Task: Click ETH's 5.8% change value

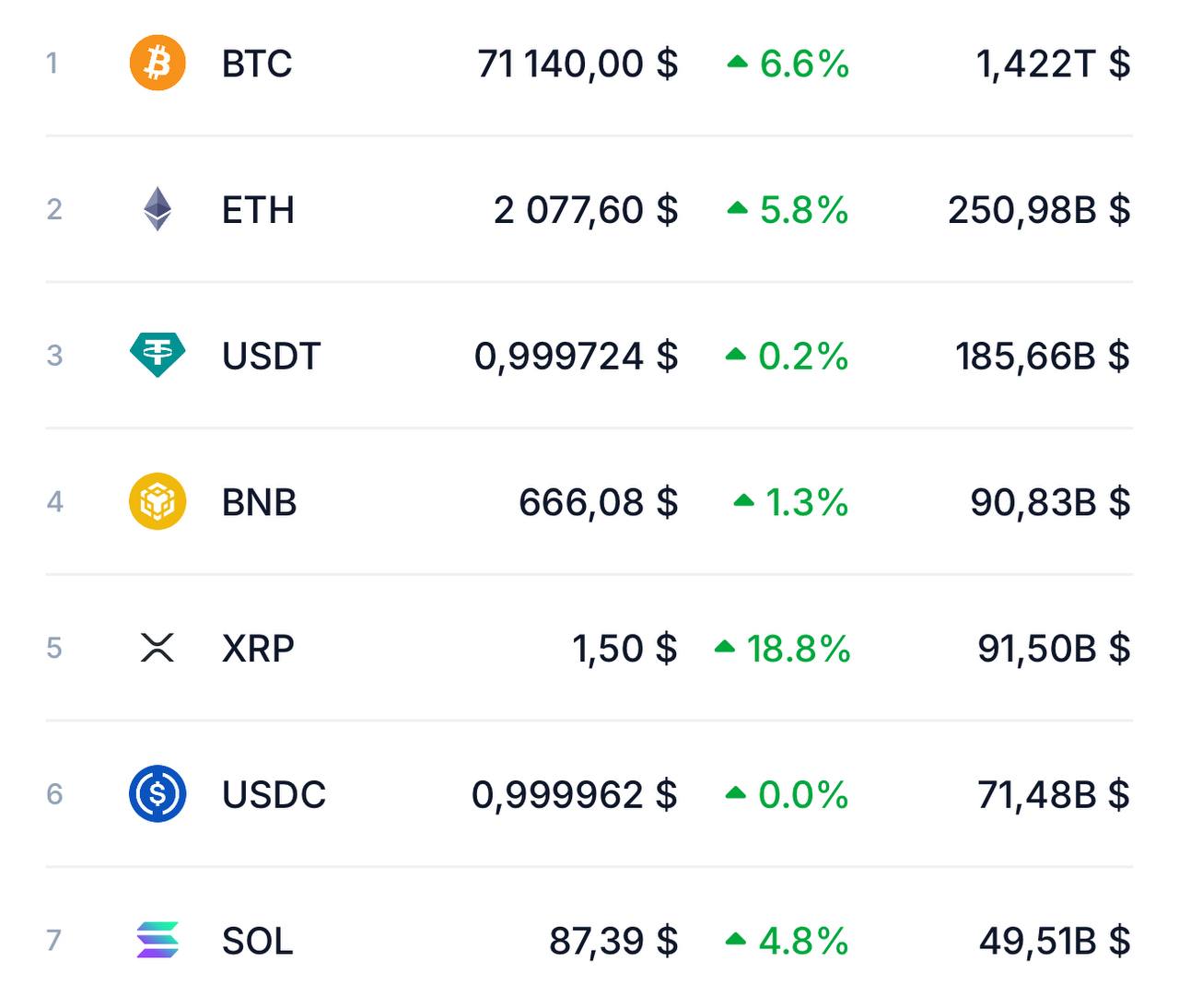Action: (803, 210)
